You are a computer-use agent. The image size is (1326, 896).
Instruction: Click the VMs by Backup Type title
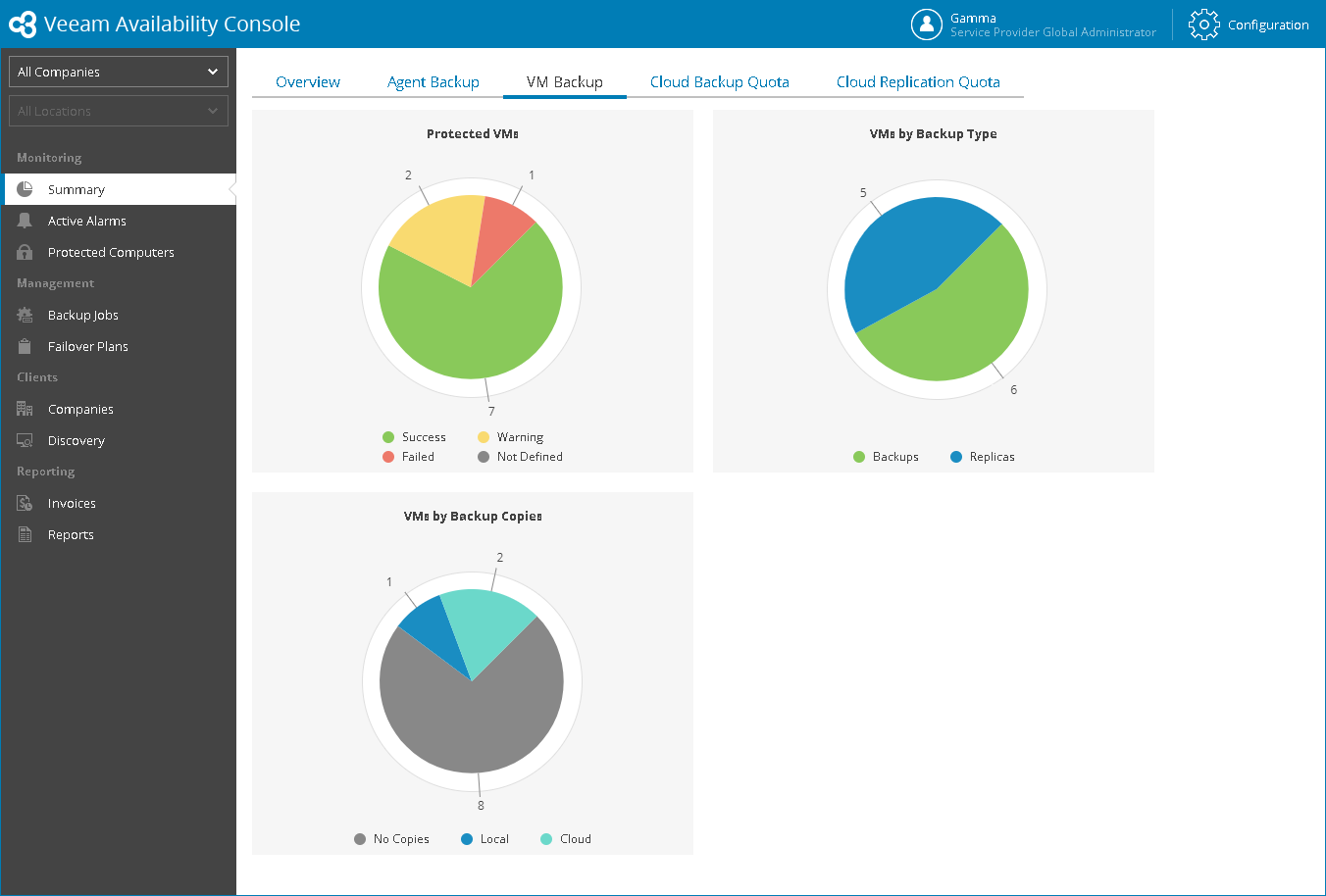pyautogui.click(x=934, y=134)
